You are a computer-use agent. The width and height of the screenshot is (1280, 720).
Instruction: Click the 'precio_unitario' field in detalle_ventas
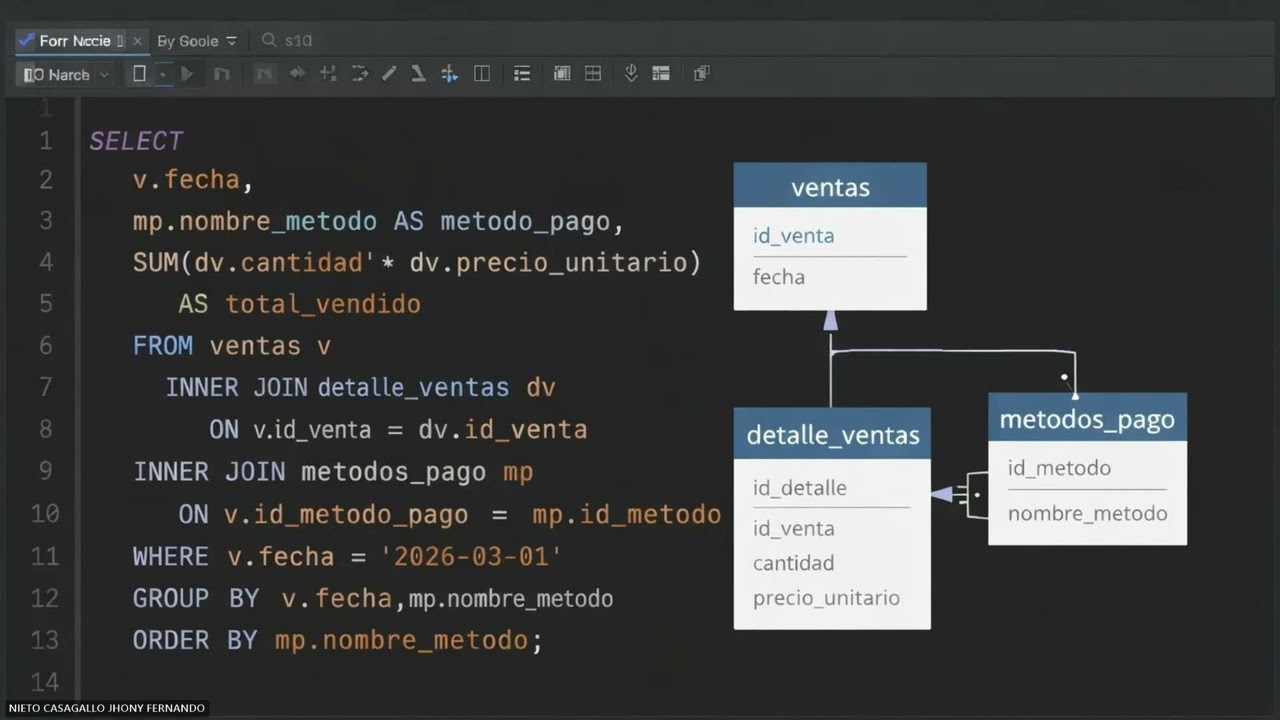[x=826, y=598]
